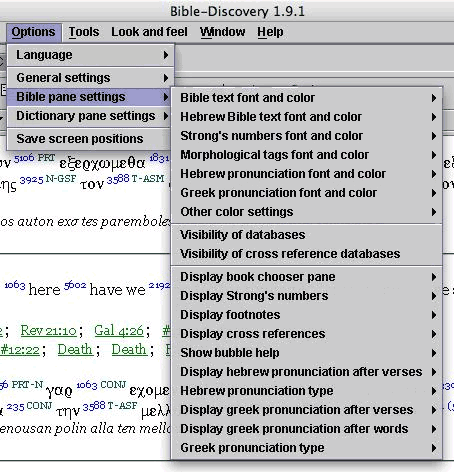Open Show bubble help submenu
The image size is (454, 472).
tap(307, 353)
